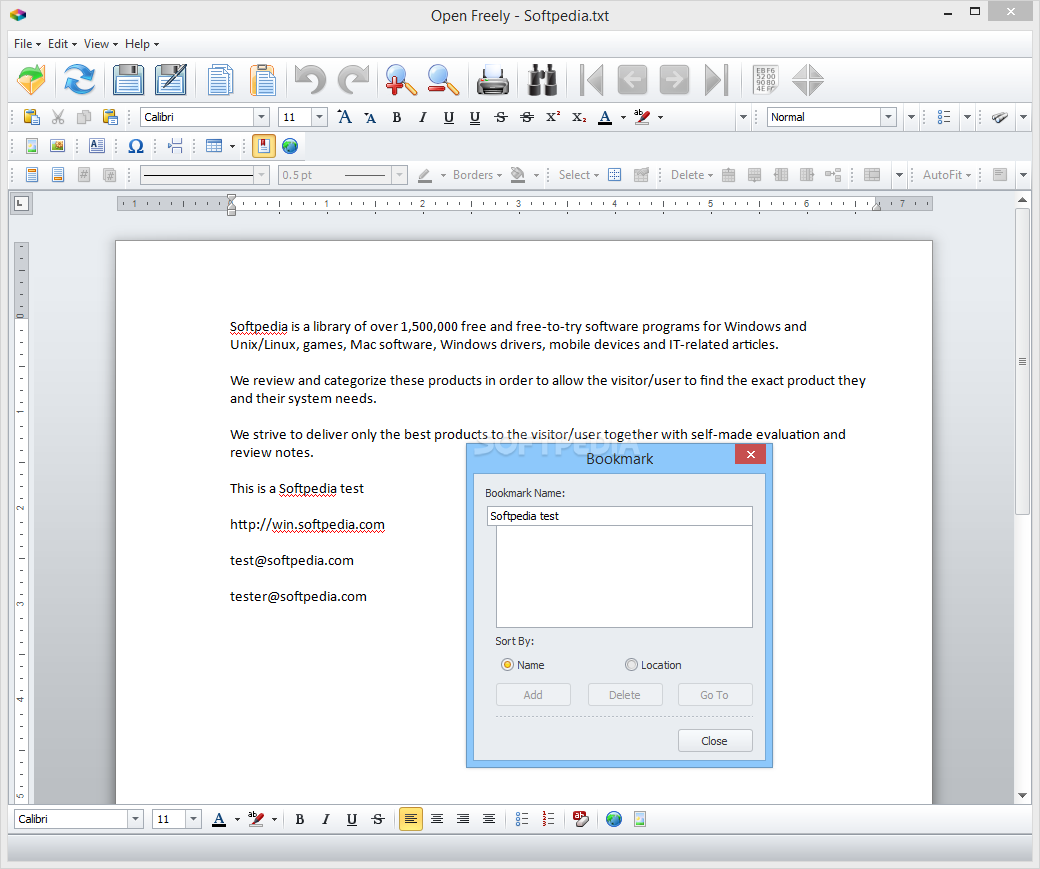Zoom in with the red-plus magnifier

click(401, 80)
